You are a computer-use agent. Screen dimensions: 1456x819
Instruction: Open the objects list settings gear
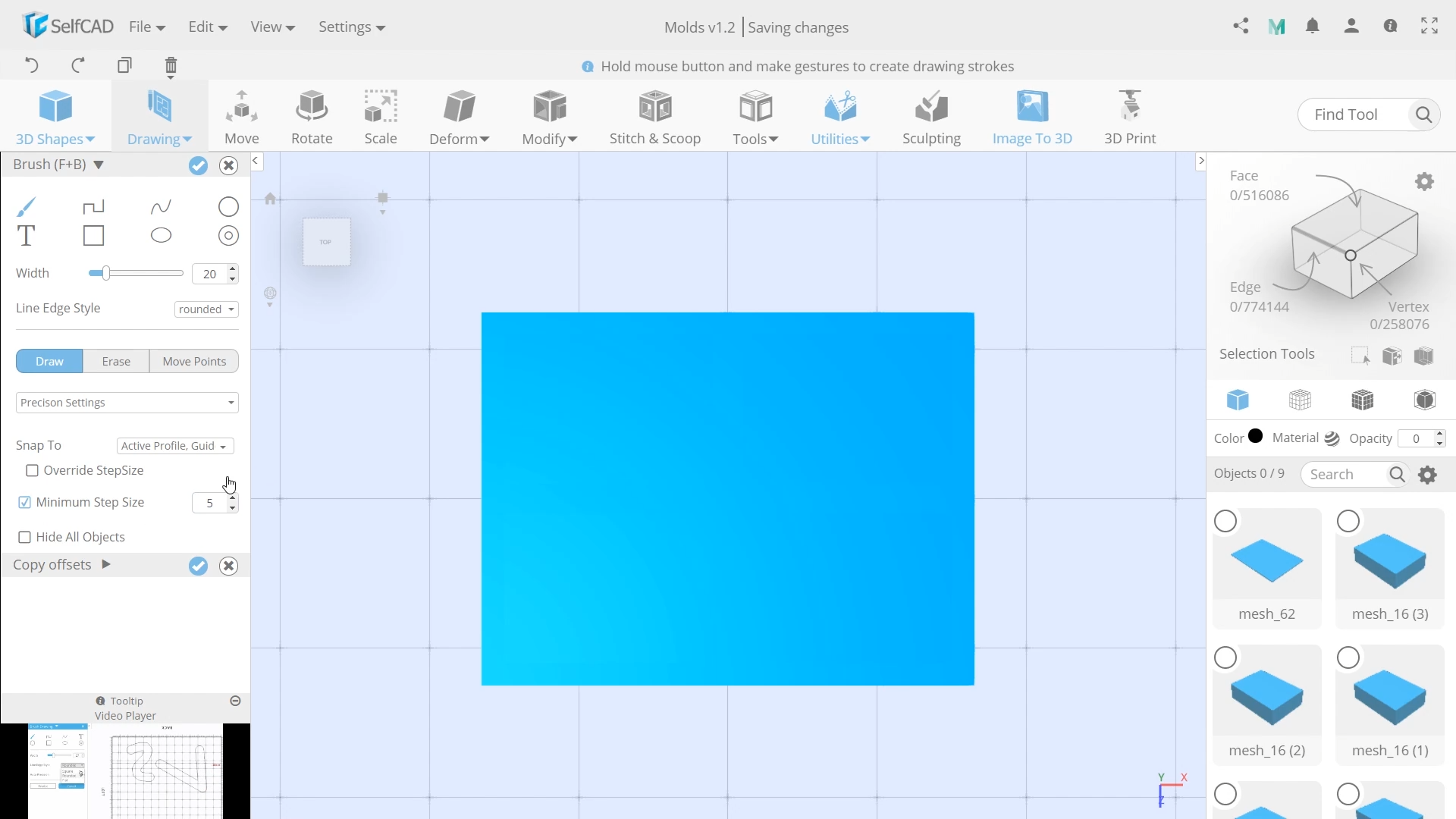pyautogui.click(x=1428, y=475)
